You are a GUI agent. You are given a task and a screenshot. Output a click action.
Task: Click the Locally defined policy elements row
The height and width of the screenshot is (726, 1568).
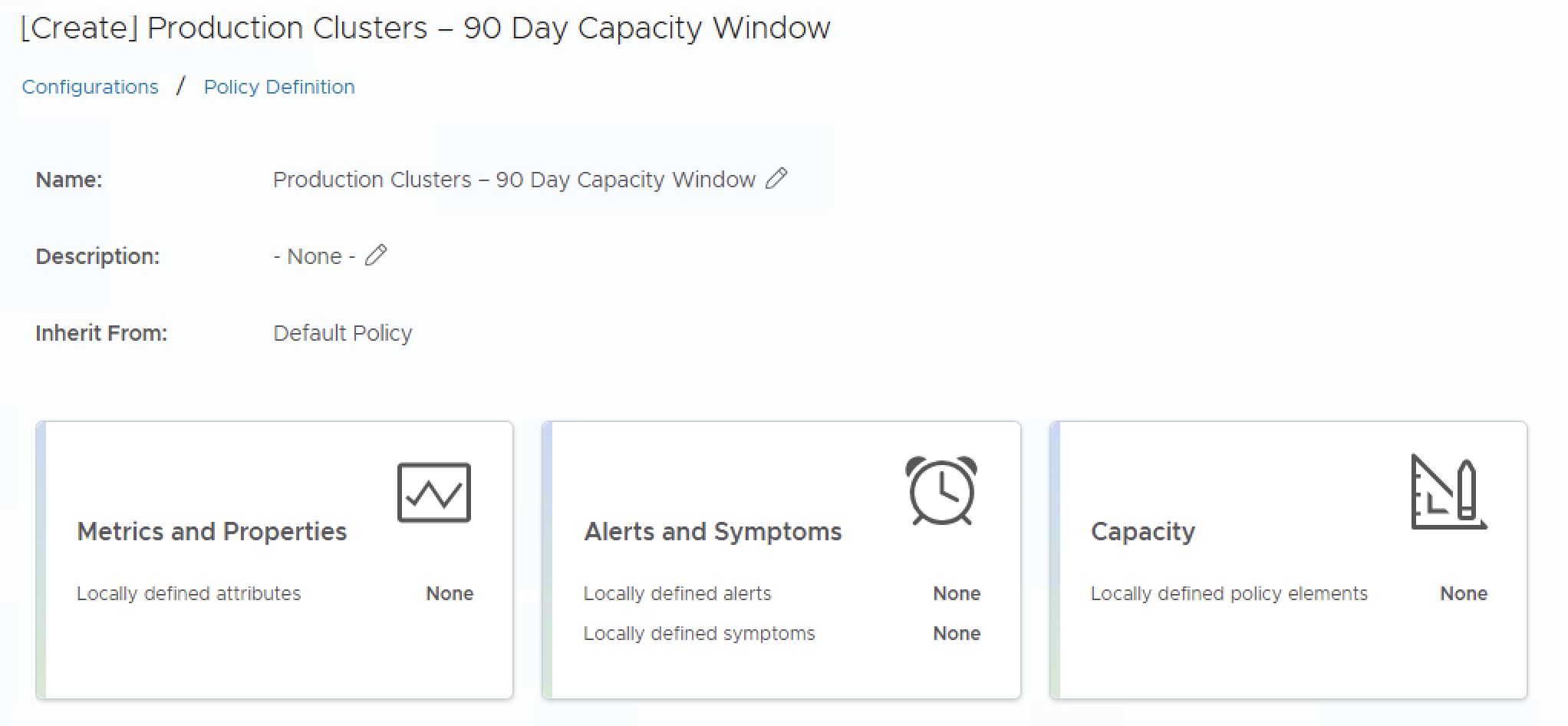pos(1229,593)
